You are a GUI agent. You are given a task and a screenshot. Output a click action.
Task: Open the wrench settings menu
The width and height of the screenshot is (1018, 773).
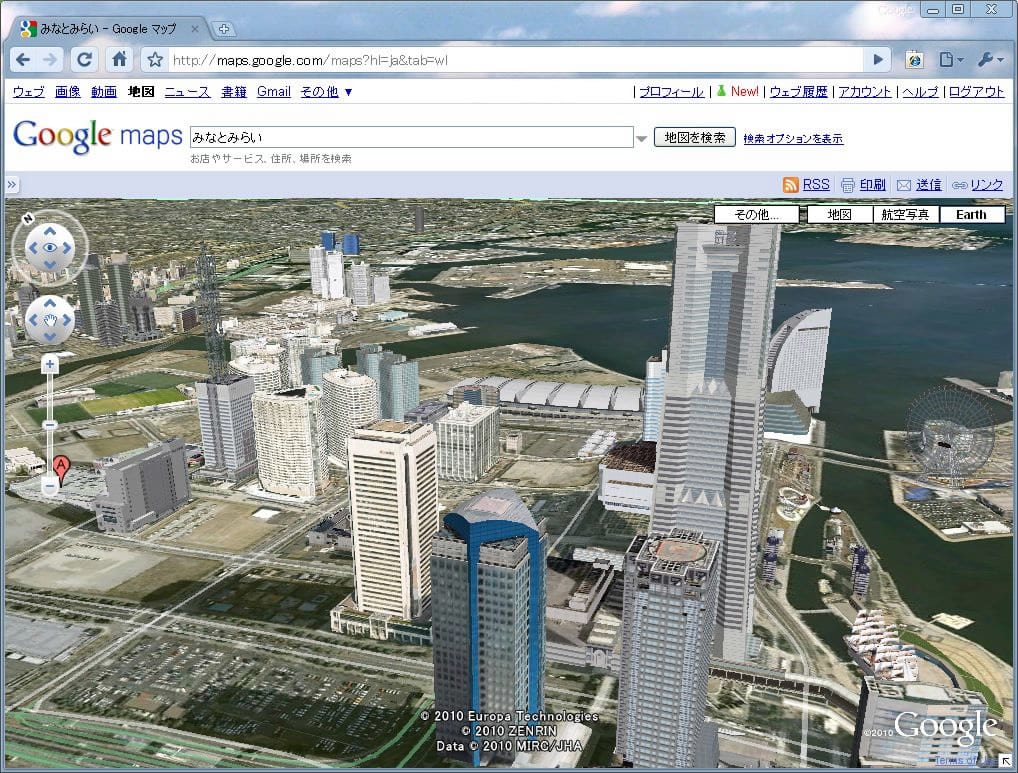[x=988, y=60]
